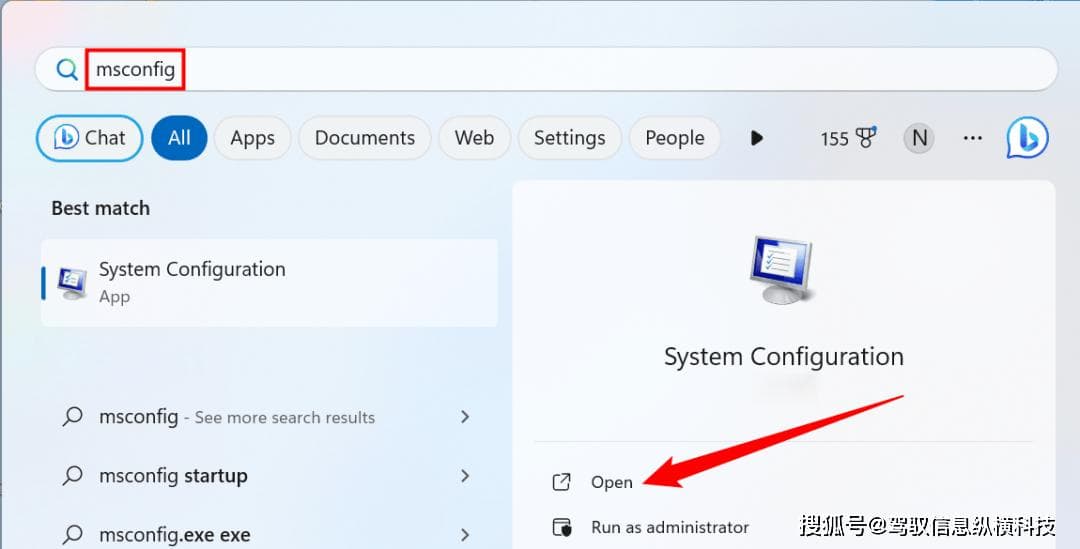Switch to the Web filter tab
The height and width of the screenshot is (549, 1080).
pos(474,138)
